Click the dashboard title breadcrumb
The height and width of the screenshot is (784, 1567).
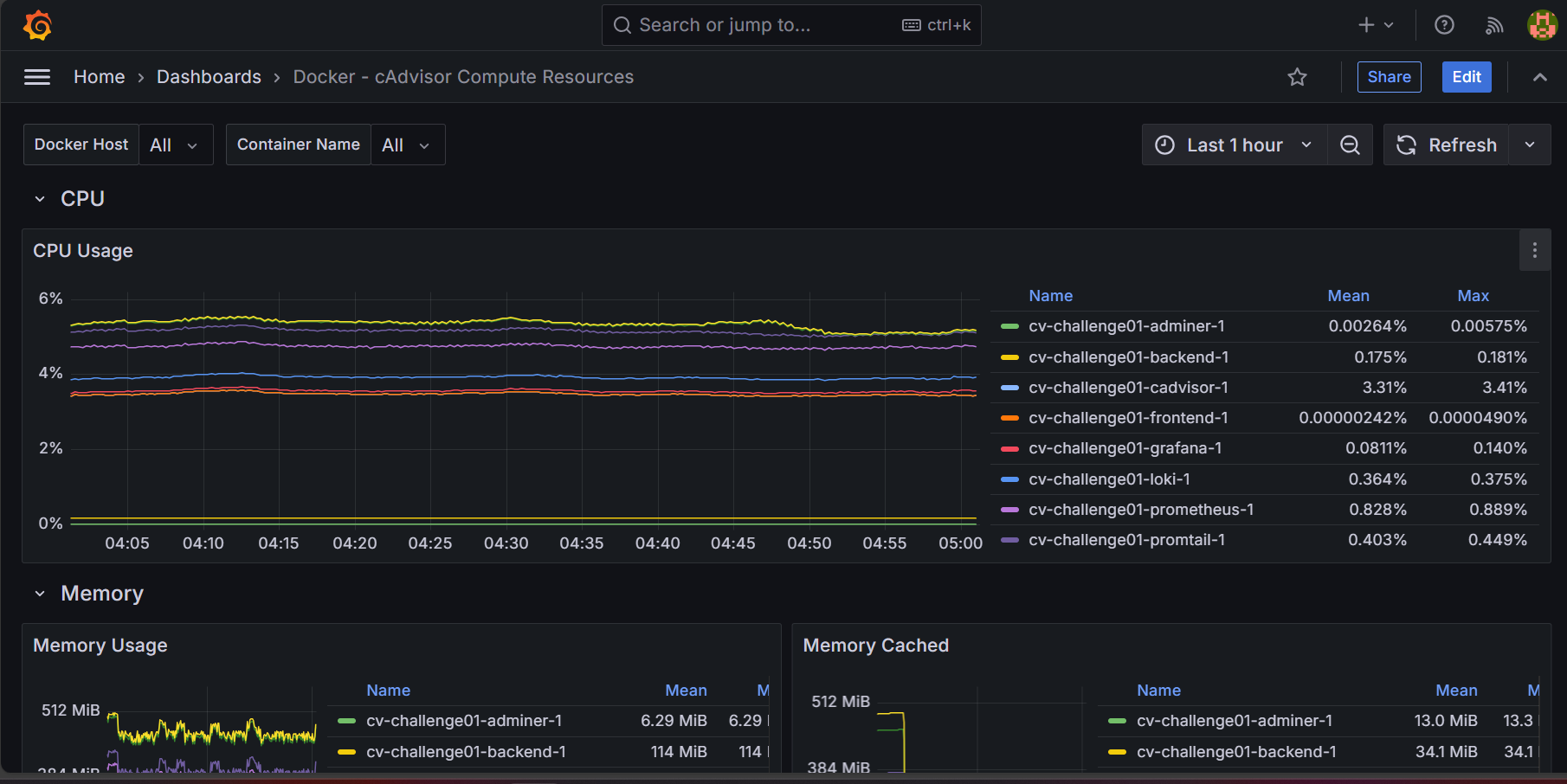click(463, 77)
